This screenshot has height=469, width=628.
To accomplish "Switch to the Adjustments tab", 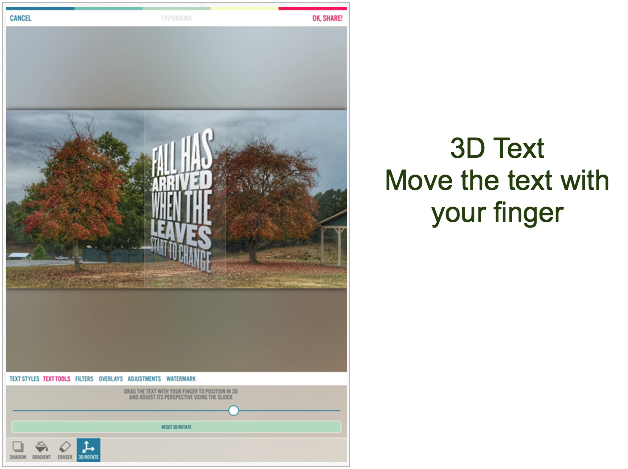I will [x=144, y=379].
